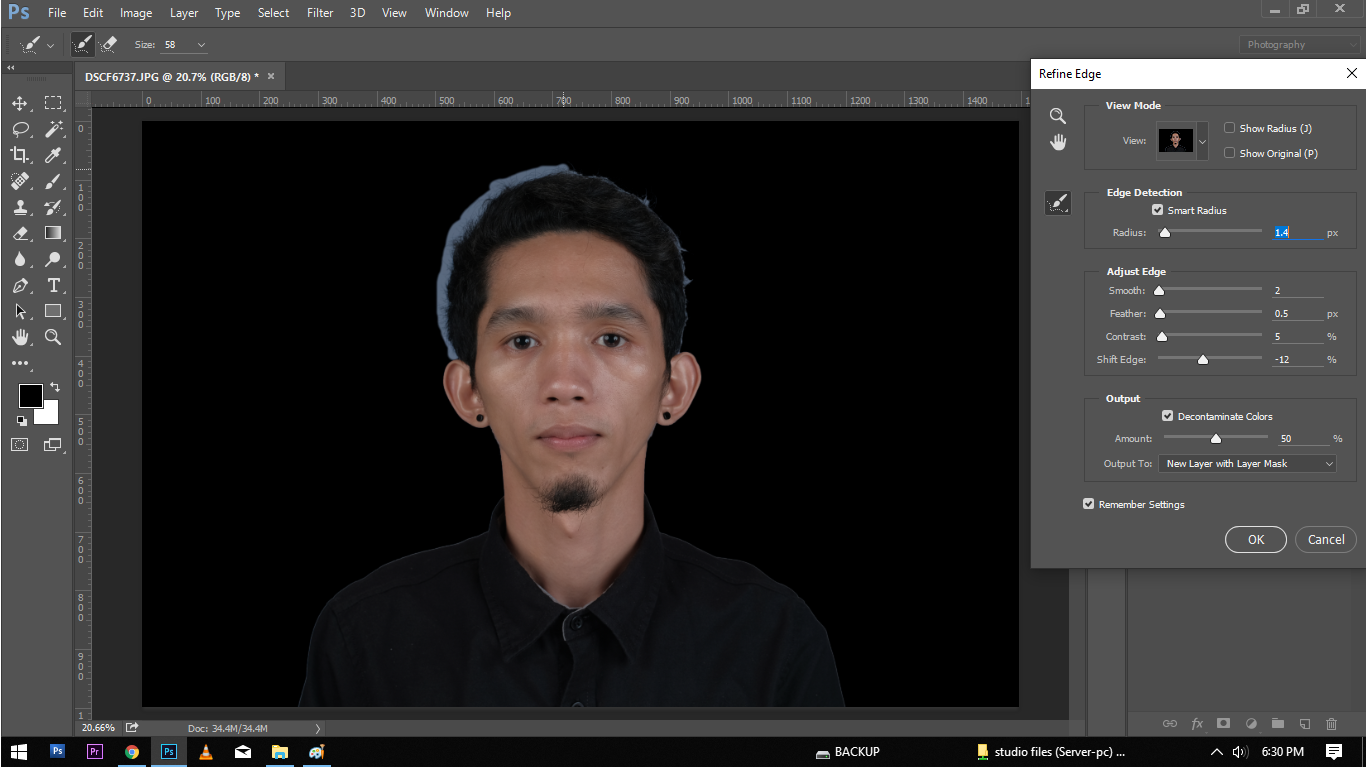
Task: Select the Erase Refinements tool in options bar
Action: point(109,45)
